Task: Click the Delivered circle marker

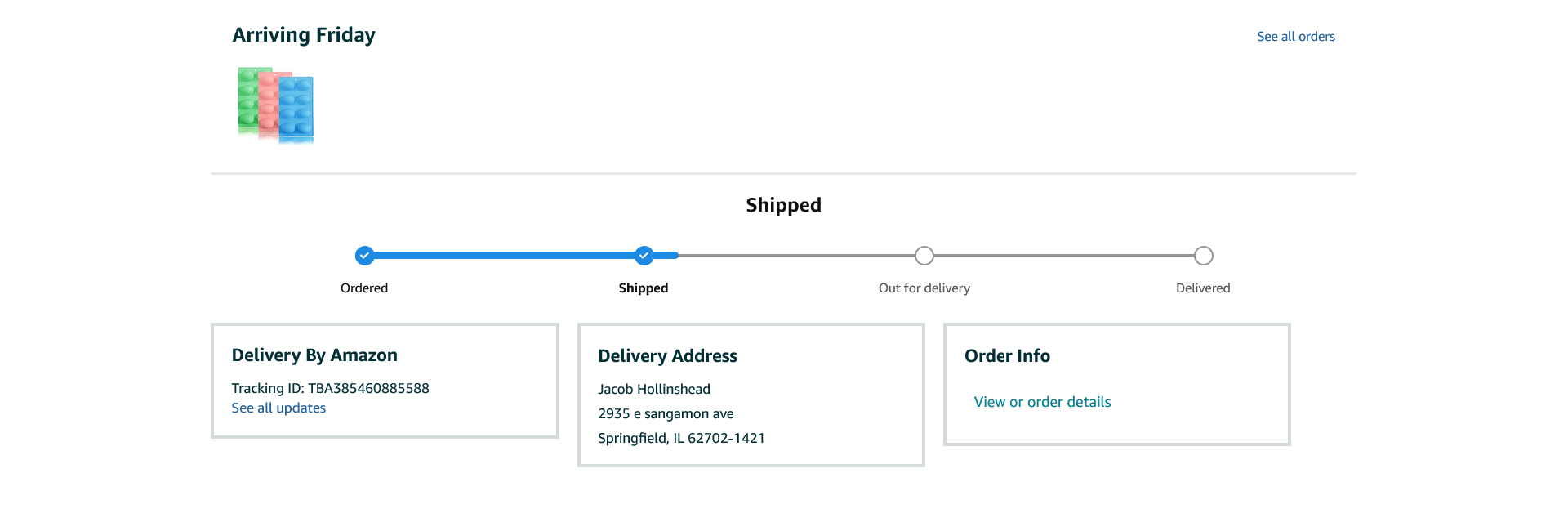Action: coord(1203,256)
